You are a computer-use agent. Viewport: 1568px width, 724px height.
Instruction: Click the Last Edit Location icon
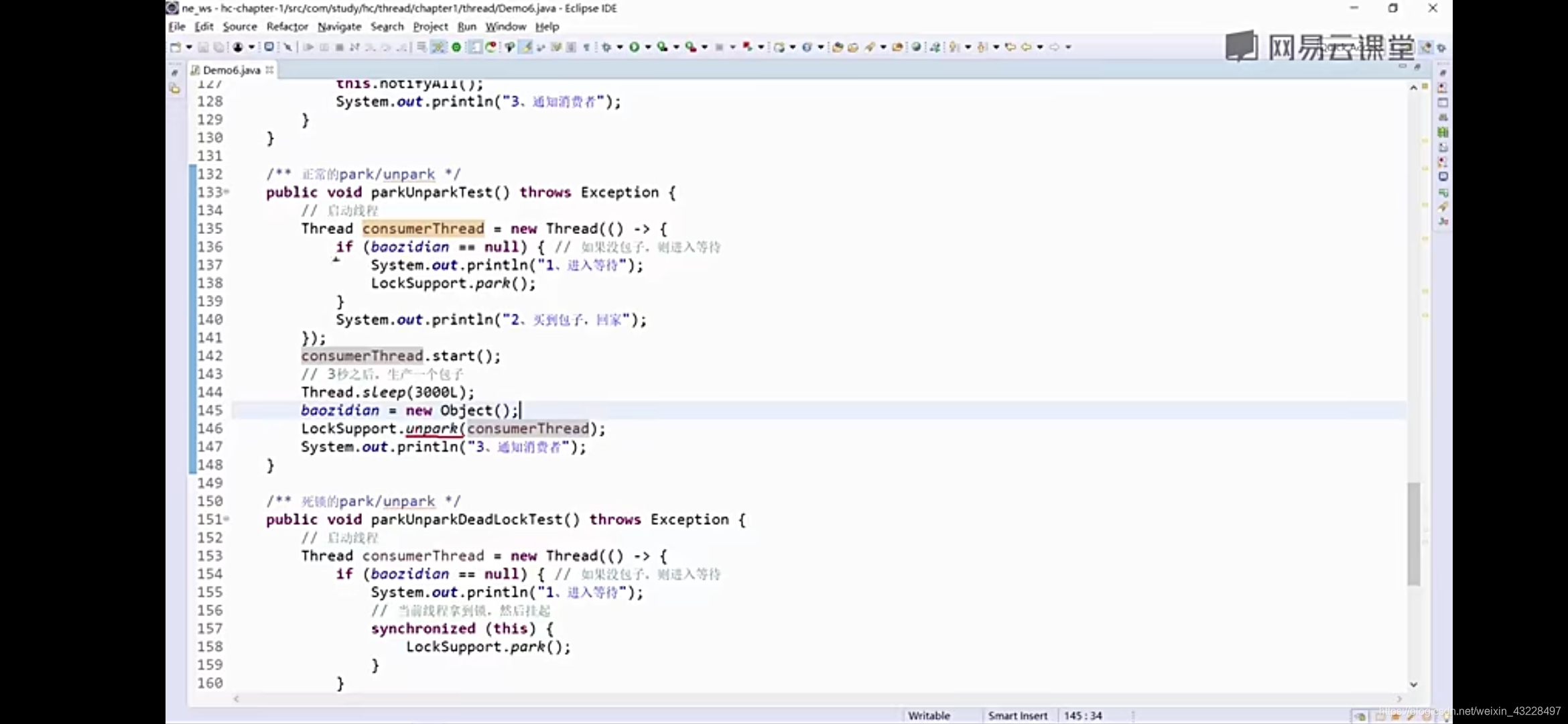[1010, 47]
